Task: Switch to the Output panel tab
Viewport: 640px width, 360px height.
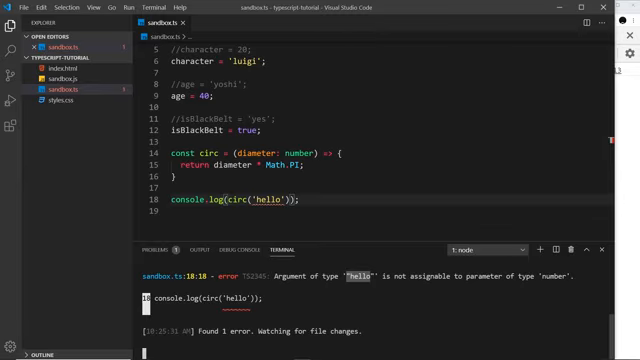Action: [x=200, y=250]
